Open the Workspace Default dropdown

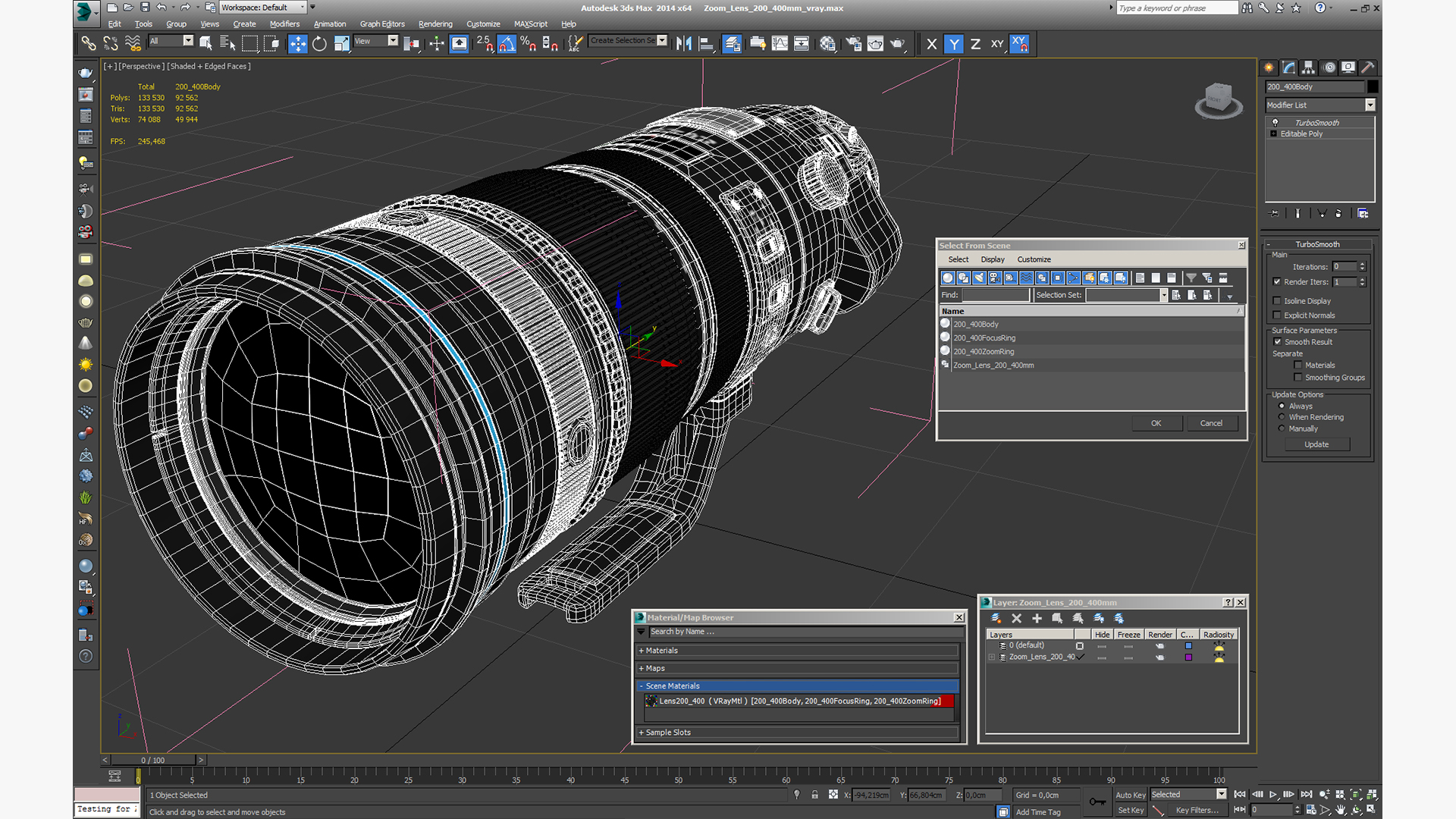(x=262, y=8)
